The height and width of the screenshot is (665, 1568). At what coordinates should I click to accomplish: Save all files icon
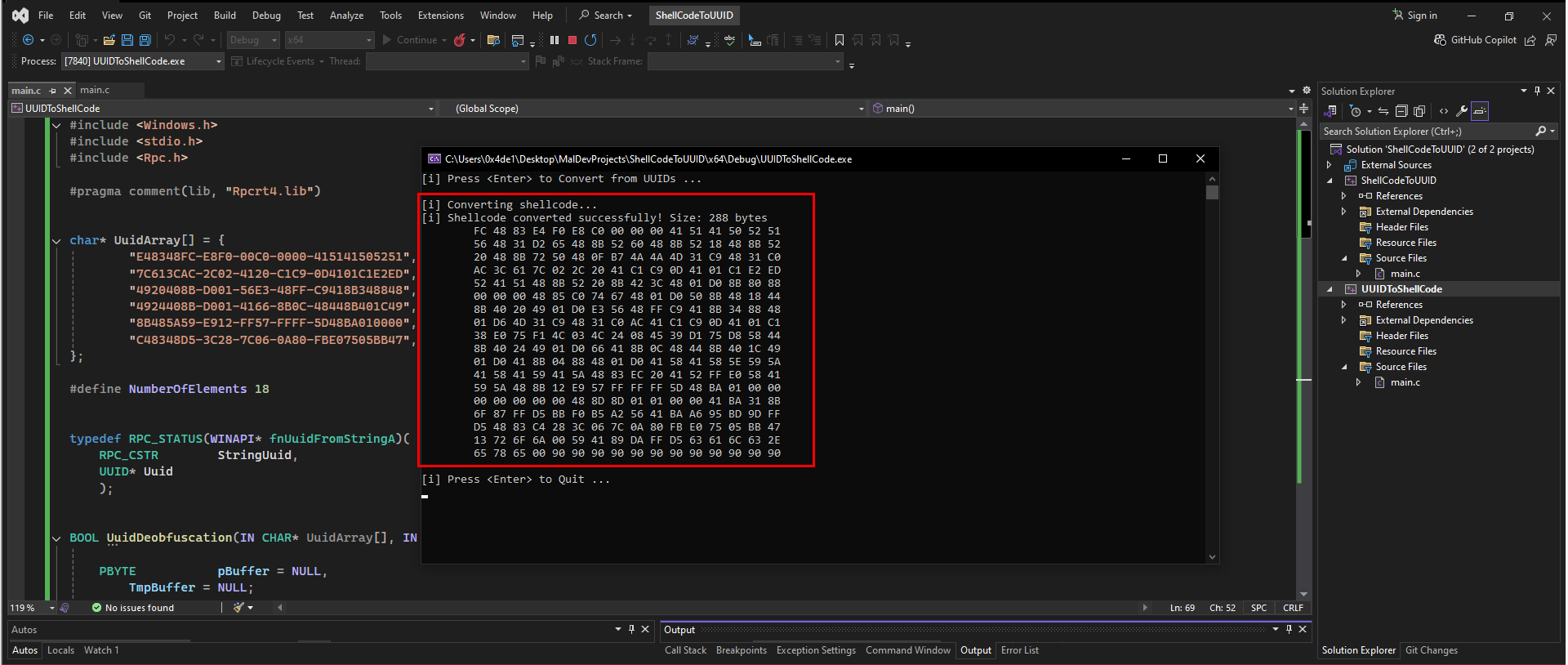click(145, 40)
